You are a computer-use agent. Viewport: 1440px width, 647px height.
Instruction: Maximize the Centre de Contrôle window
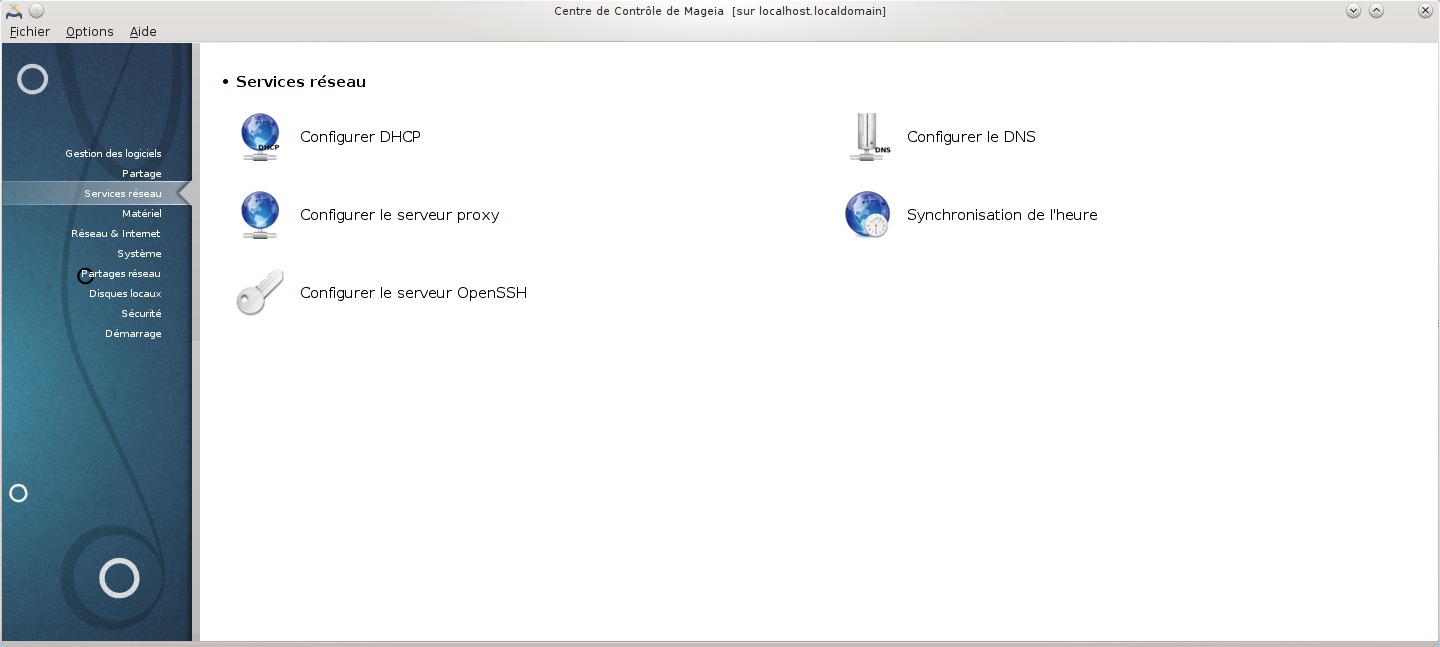[1376, 11]
